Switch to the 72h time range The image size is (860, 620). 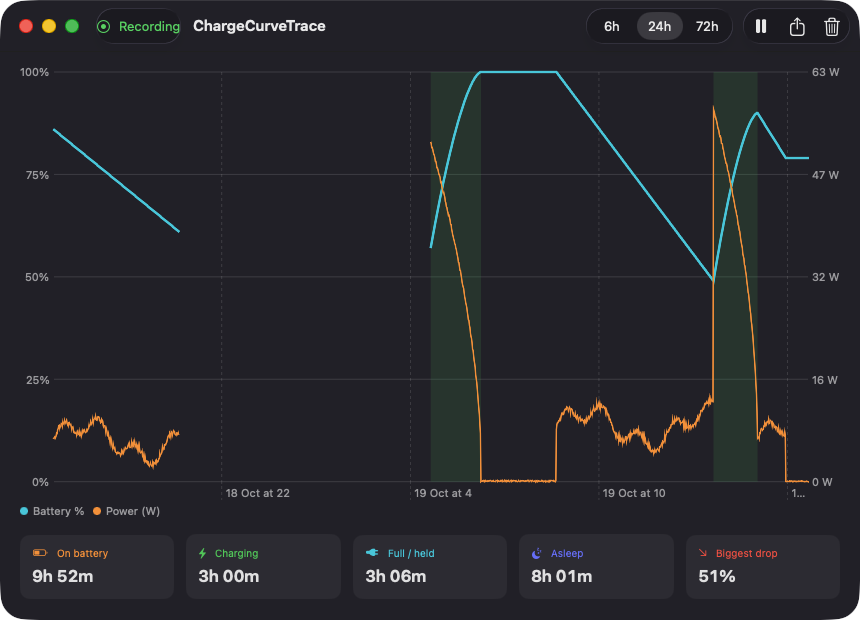coord(707,26)
